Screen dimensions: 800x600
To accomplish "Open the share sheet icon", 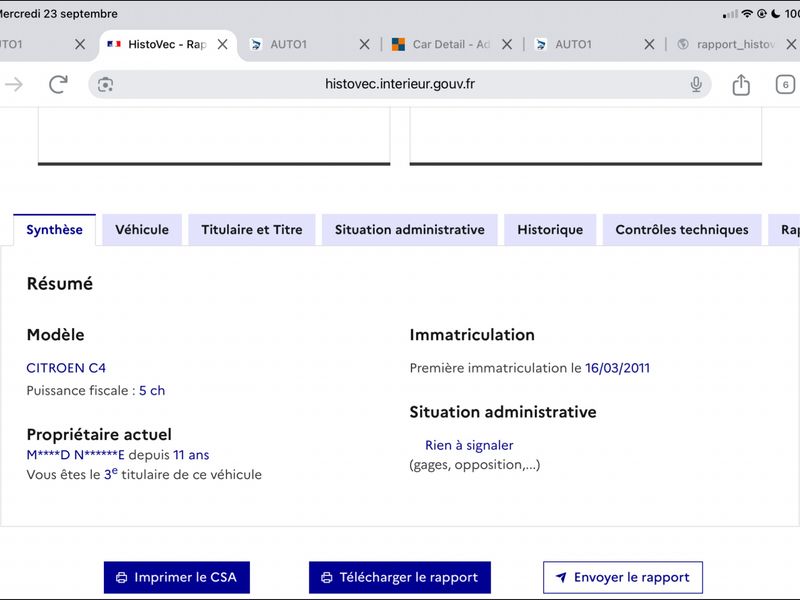I will (741, 84).
